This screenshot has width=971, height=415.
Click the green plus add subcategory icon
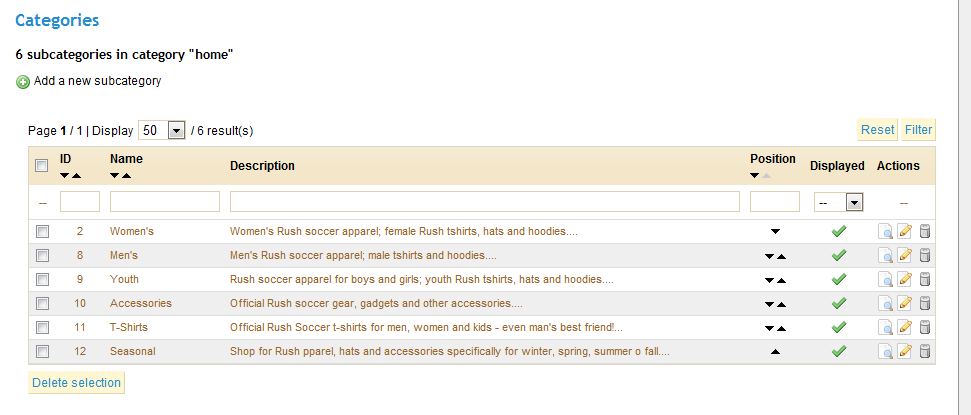point(23,82)
